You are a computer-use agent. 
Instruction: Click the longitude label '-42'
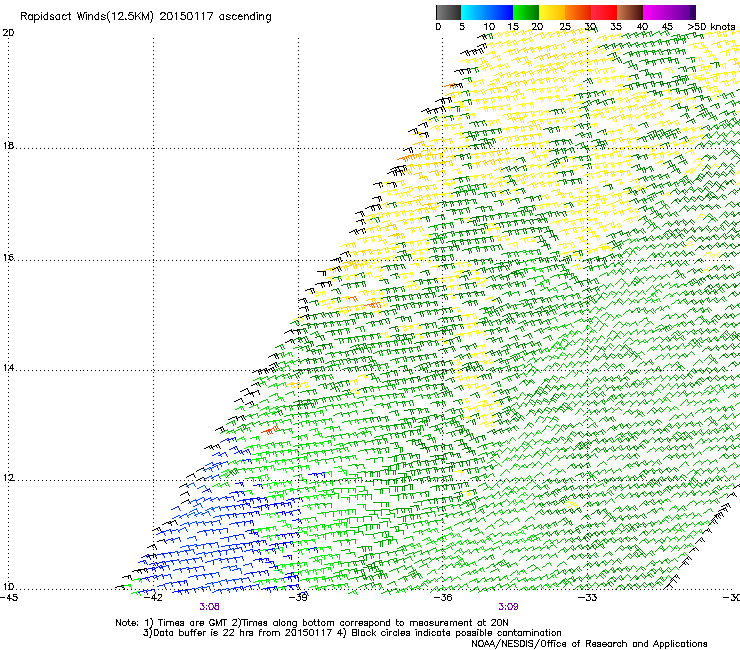(153, 598)
